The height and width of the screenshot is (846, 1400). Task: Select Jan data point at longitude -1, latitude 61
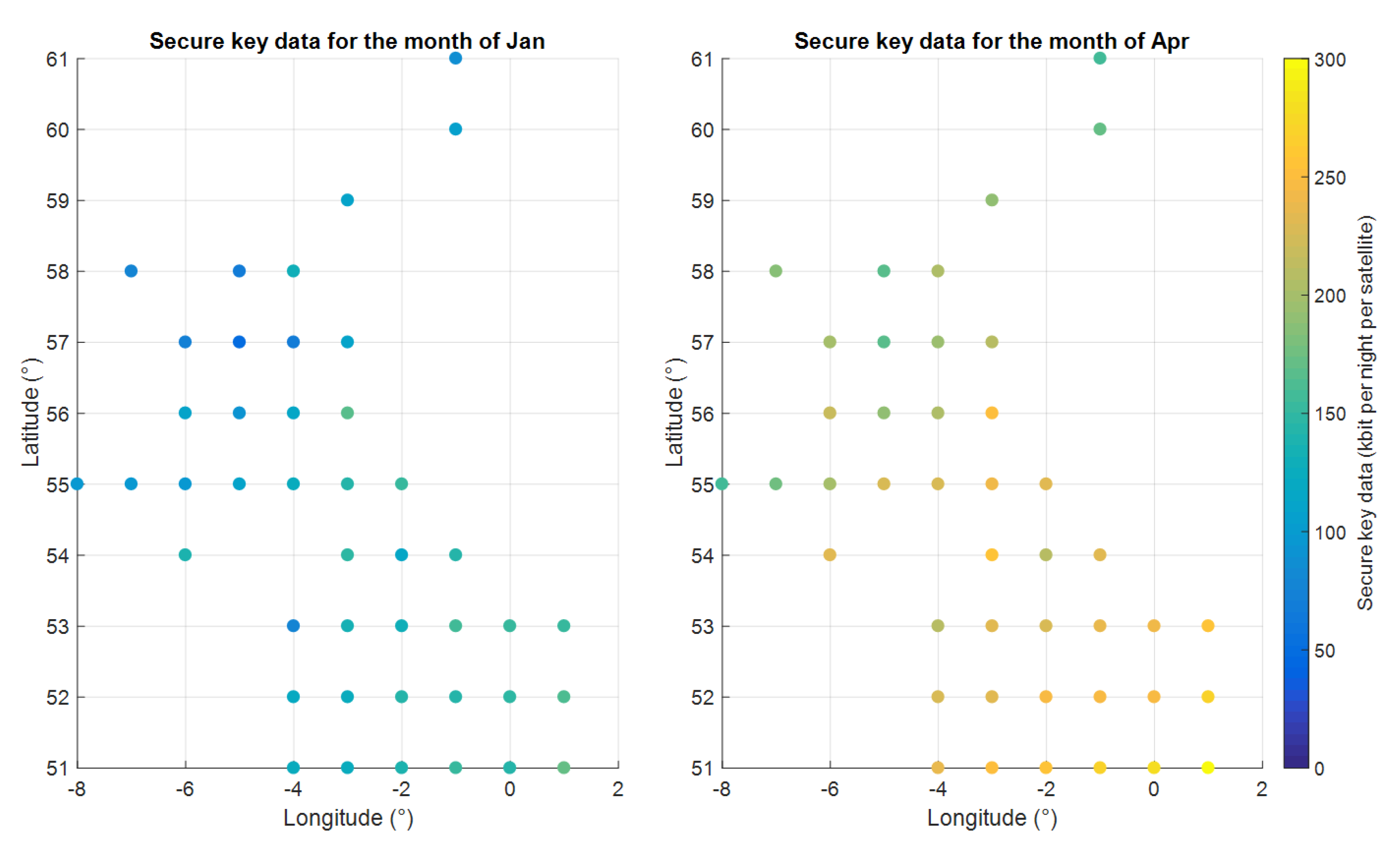click(x=455, y=58)
